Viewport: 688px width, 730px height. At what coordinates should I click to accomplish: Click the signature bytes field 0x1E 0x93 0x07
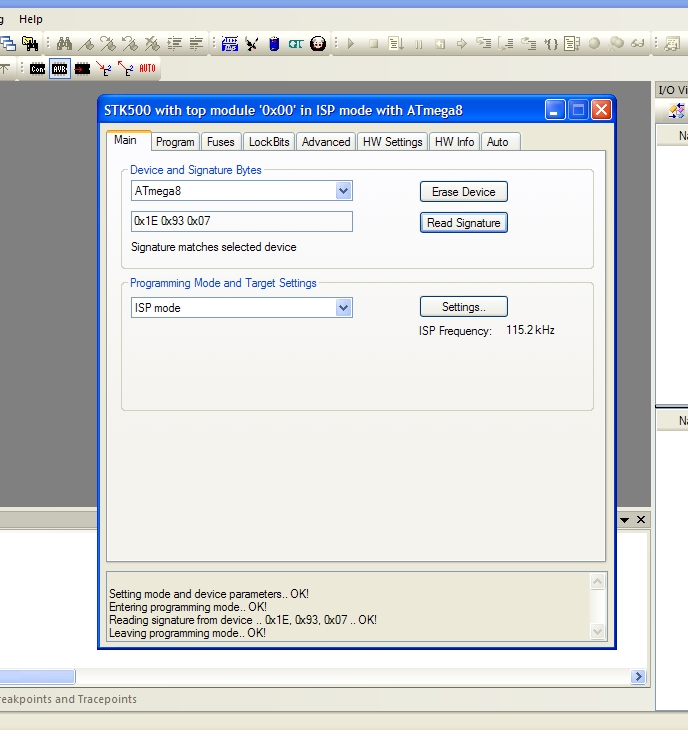(242, 221)
